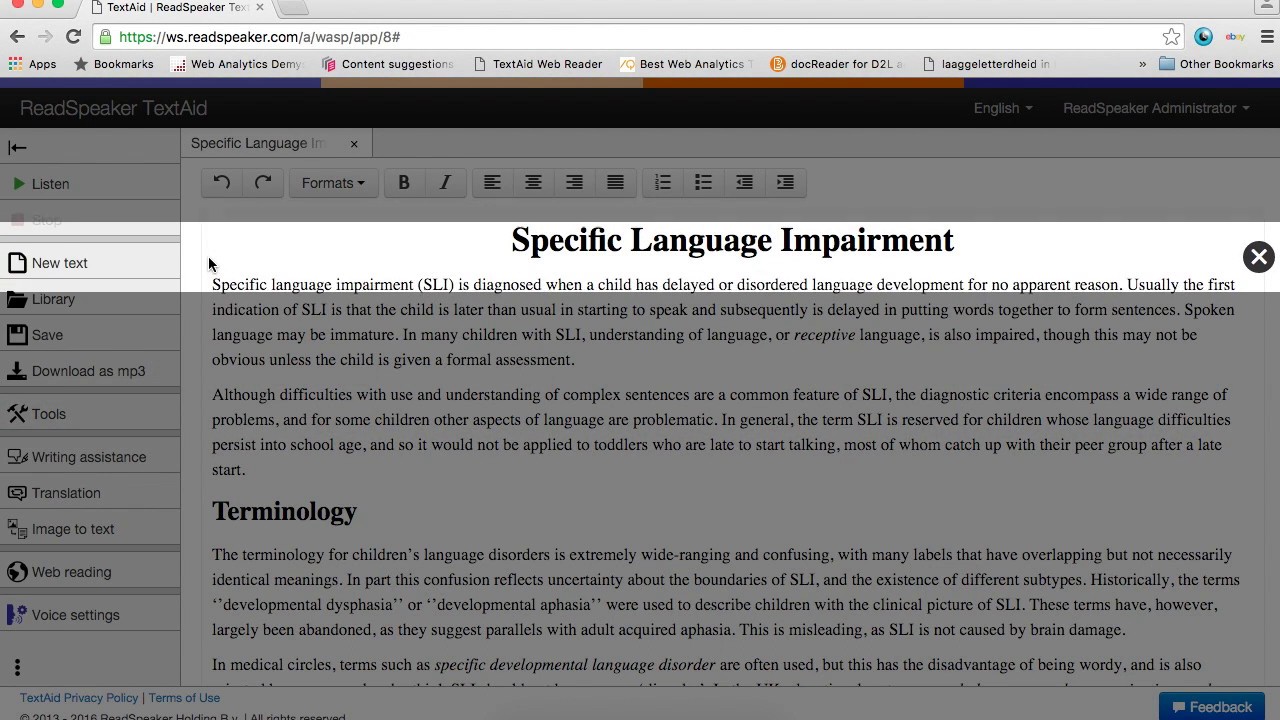Undo the last edit
The height and width of the screenshot is (720, 1280).
click(x=222, y=183)
